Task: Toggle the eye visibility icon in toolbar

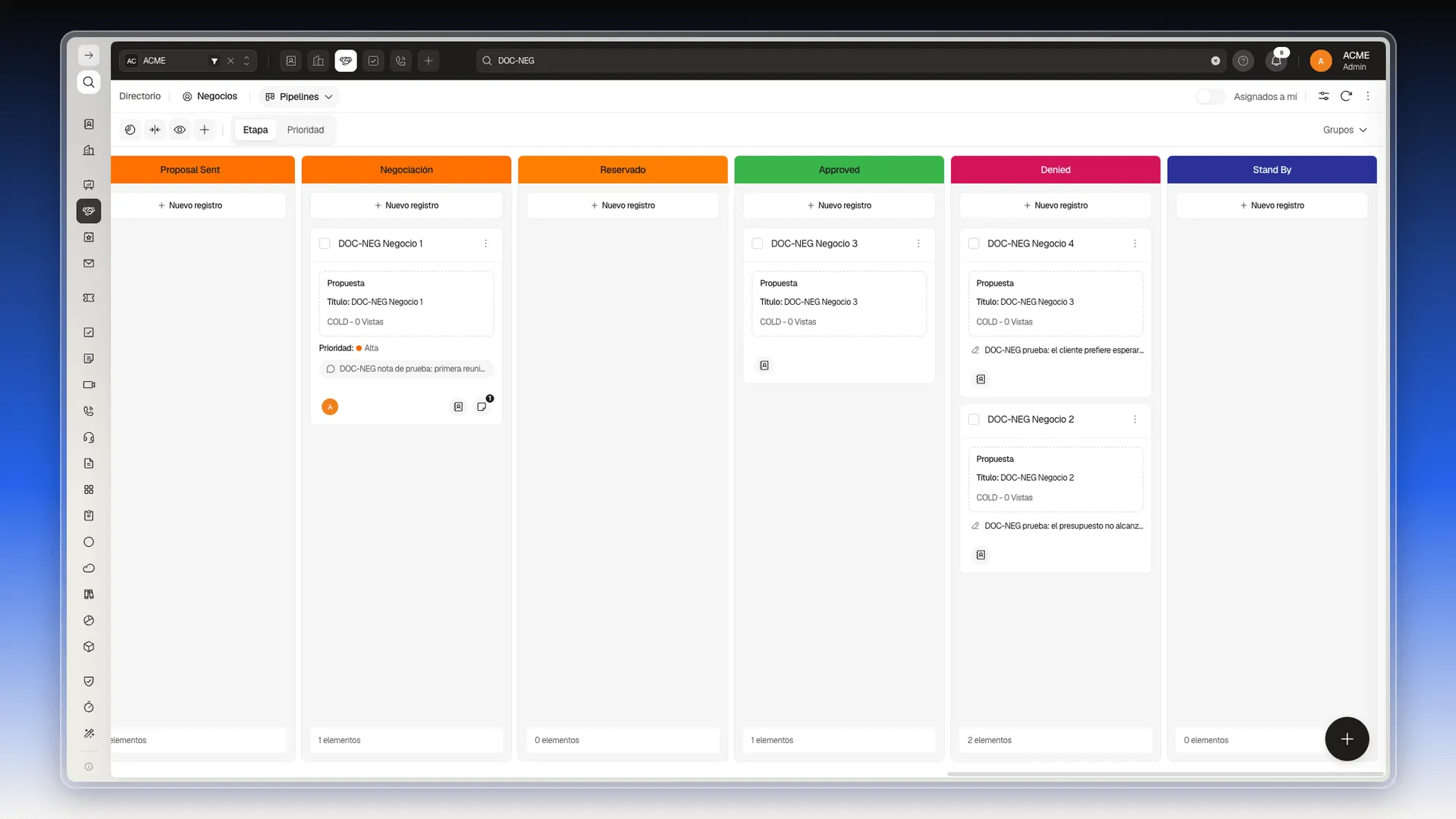Action: (x=180, y=130)
